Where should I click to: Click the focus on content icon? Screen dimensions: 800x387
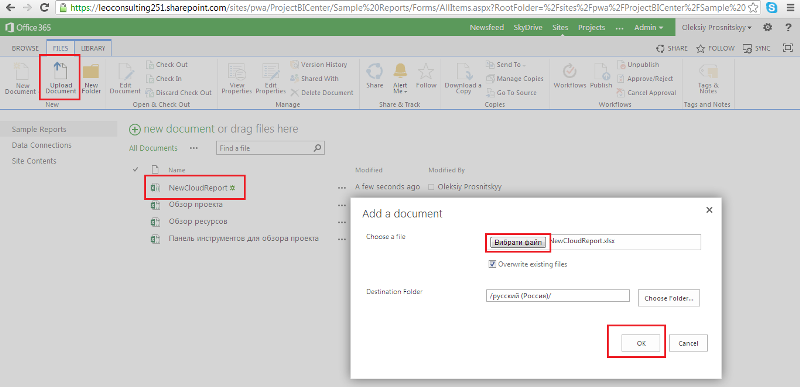click(x=788, y=48)
